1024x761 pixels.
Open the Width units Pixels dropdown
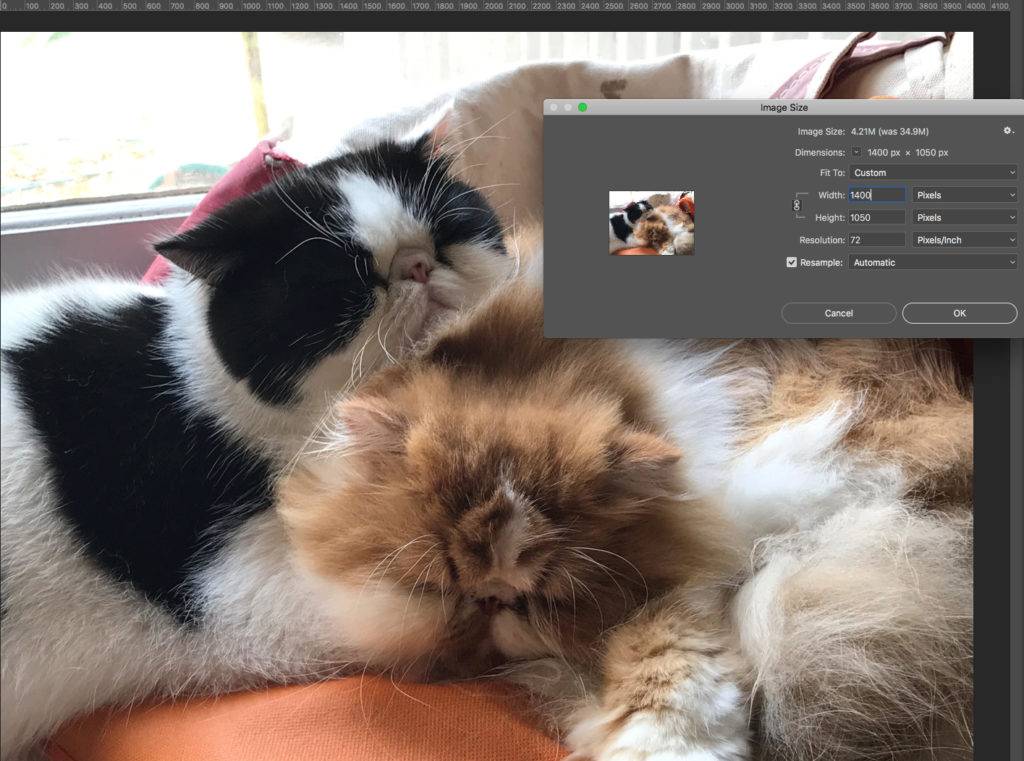tap(963, 195)
